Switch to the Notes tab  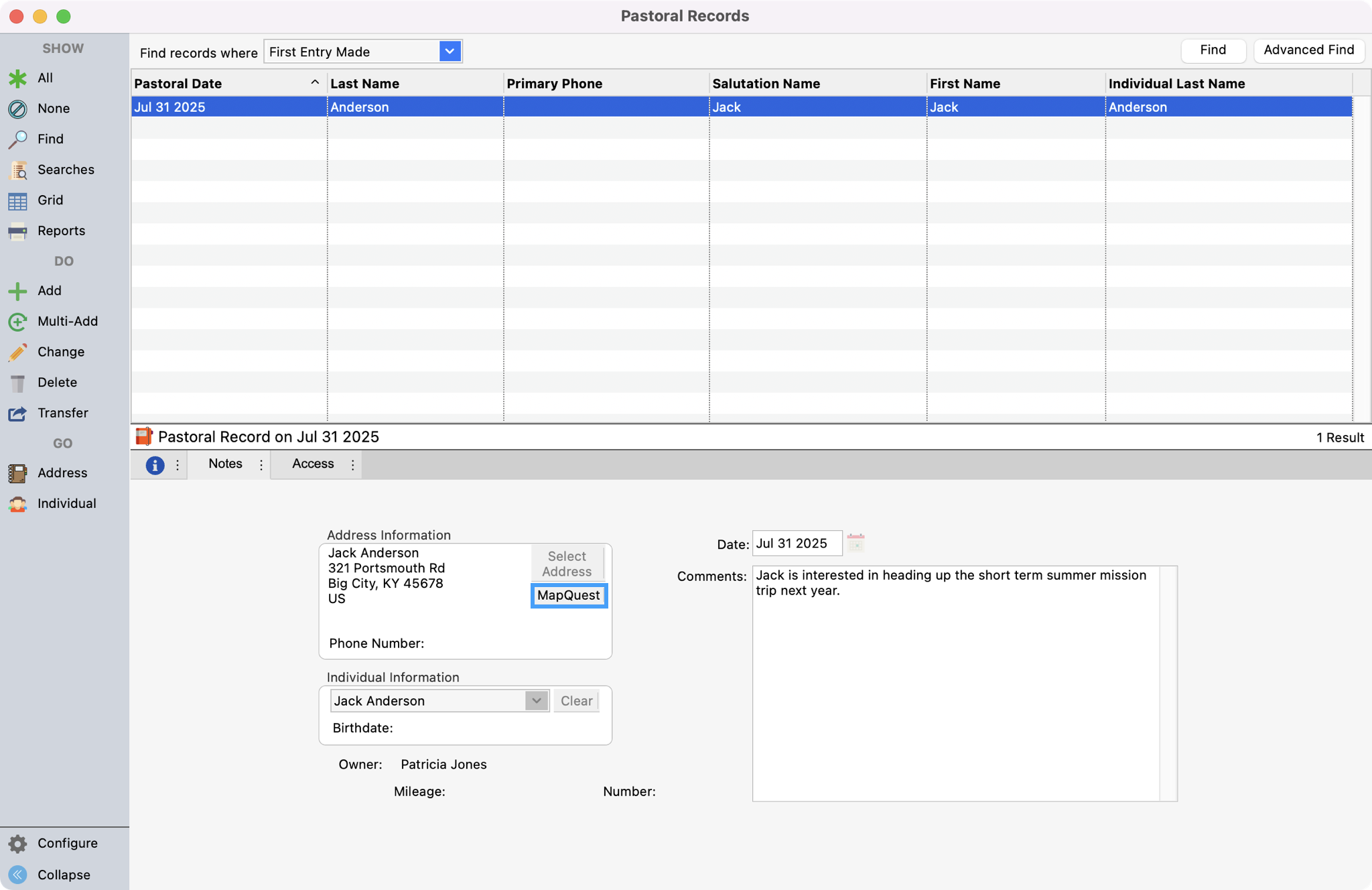[225, 464]
